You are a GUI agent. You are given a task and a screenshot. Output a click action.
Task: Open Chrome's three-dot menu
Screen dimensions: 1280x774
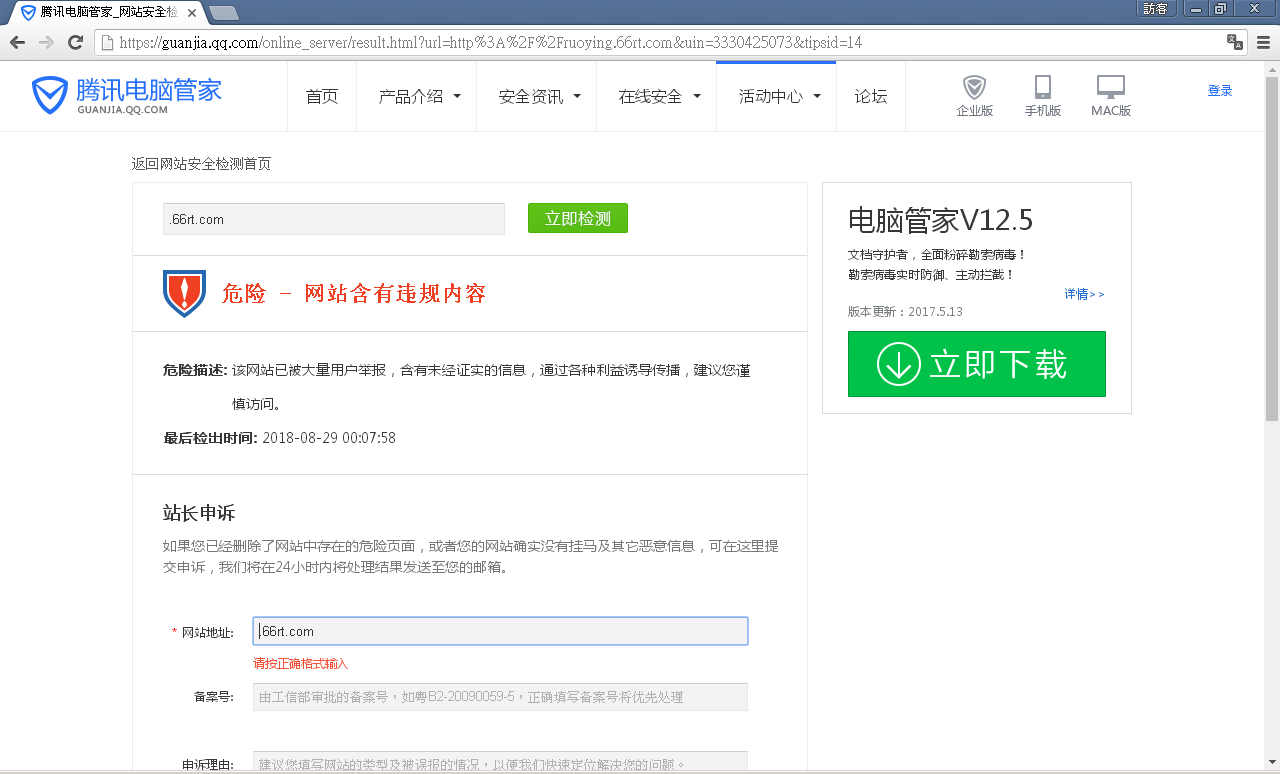point(1264,43)
